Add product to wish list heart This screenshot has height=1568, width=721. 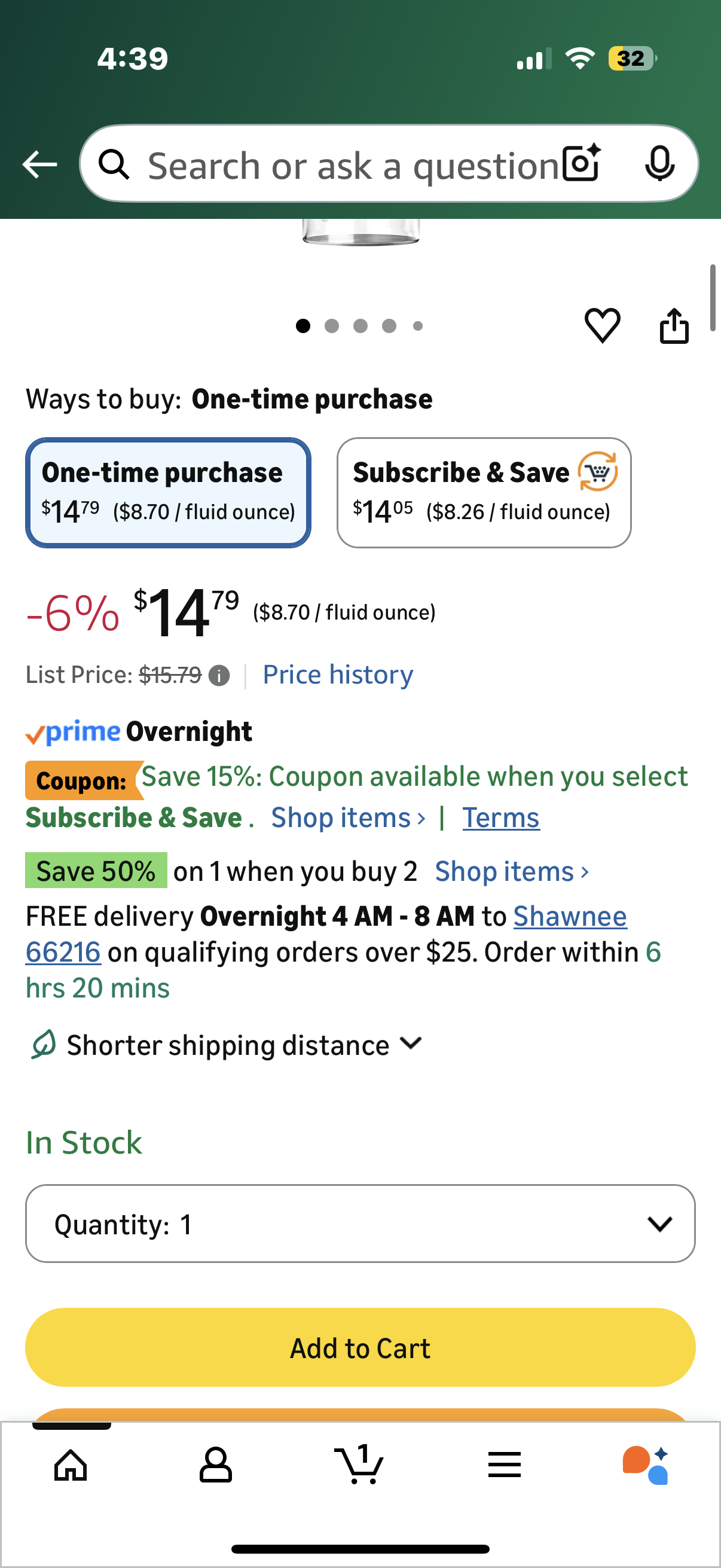coord(602,325)
